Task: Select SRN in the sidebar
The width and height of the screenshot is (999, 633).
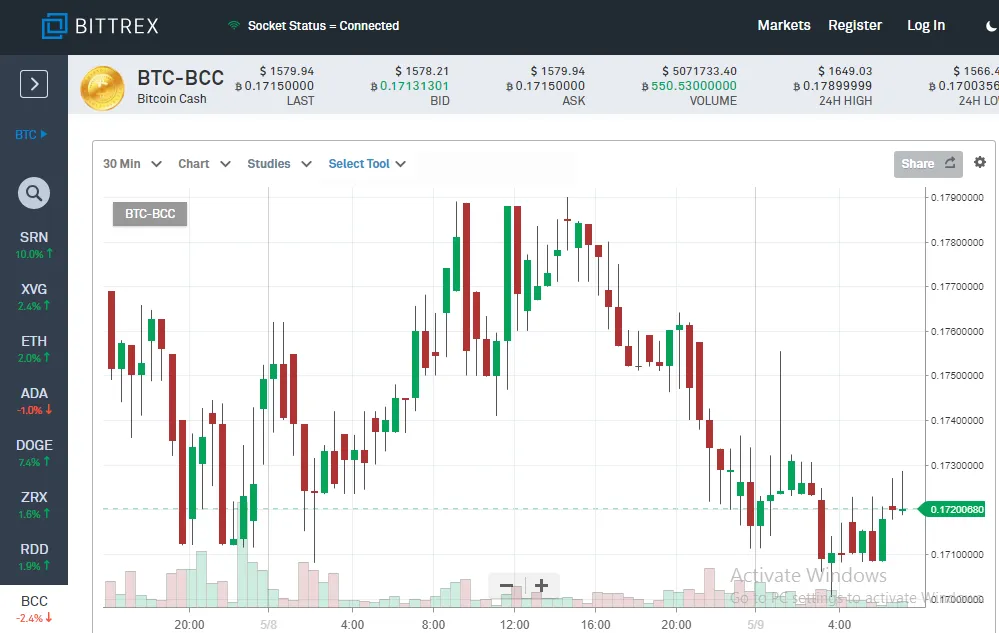Action: click(x=34, y=245)
